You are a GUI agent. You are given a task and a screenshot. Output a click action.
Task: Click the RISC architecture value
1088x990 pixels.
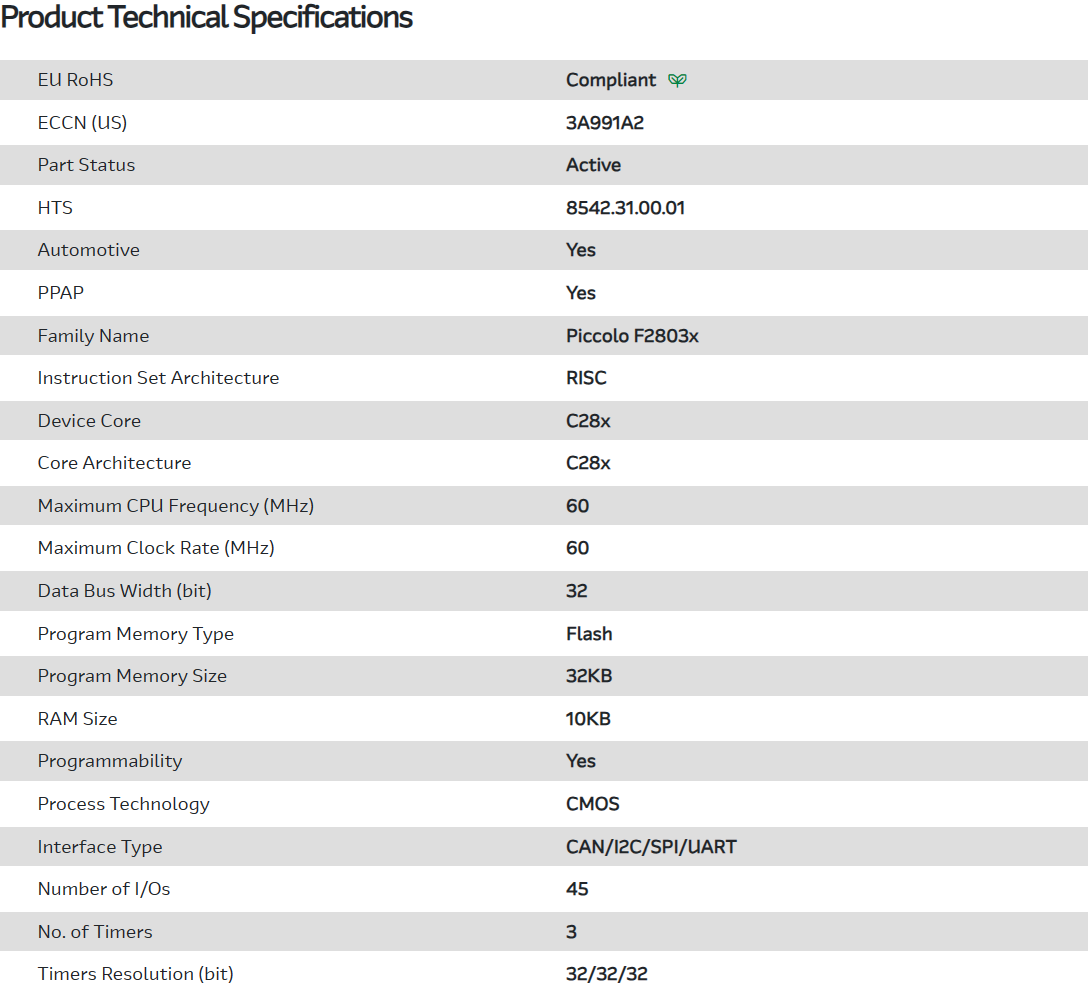pos(586,378)
